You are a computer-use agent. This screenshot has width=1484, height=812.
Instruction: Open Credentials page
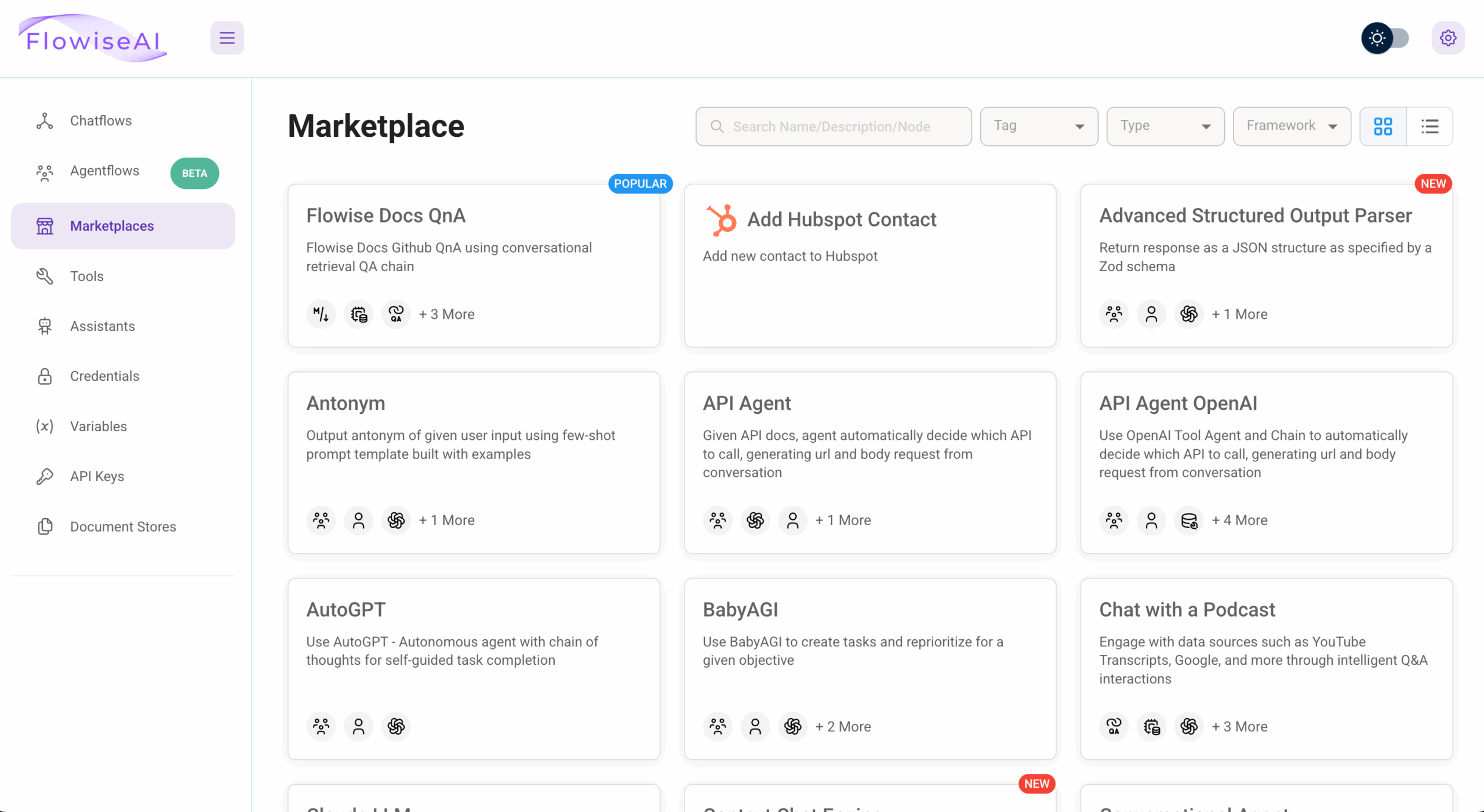click(x=123, y=376)
